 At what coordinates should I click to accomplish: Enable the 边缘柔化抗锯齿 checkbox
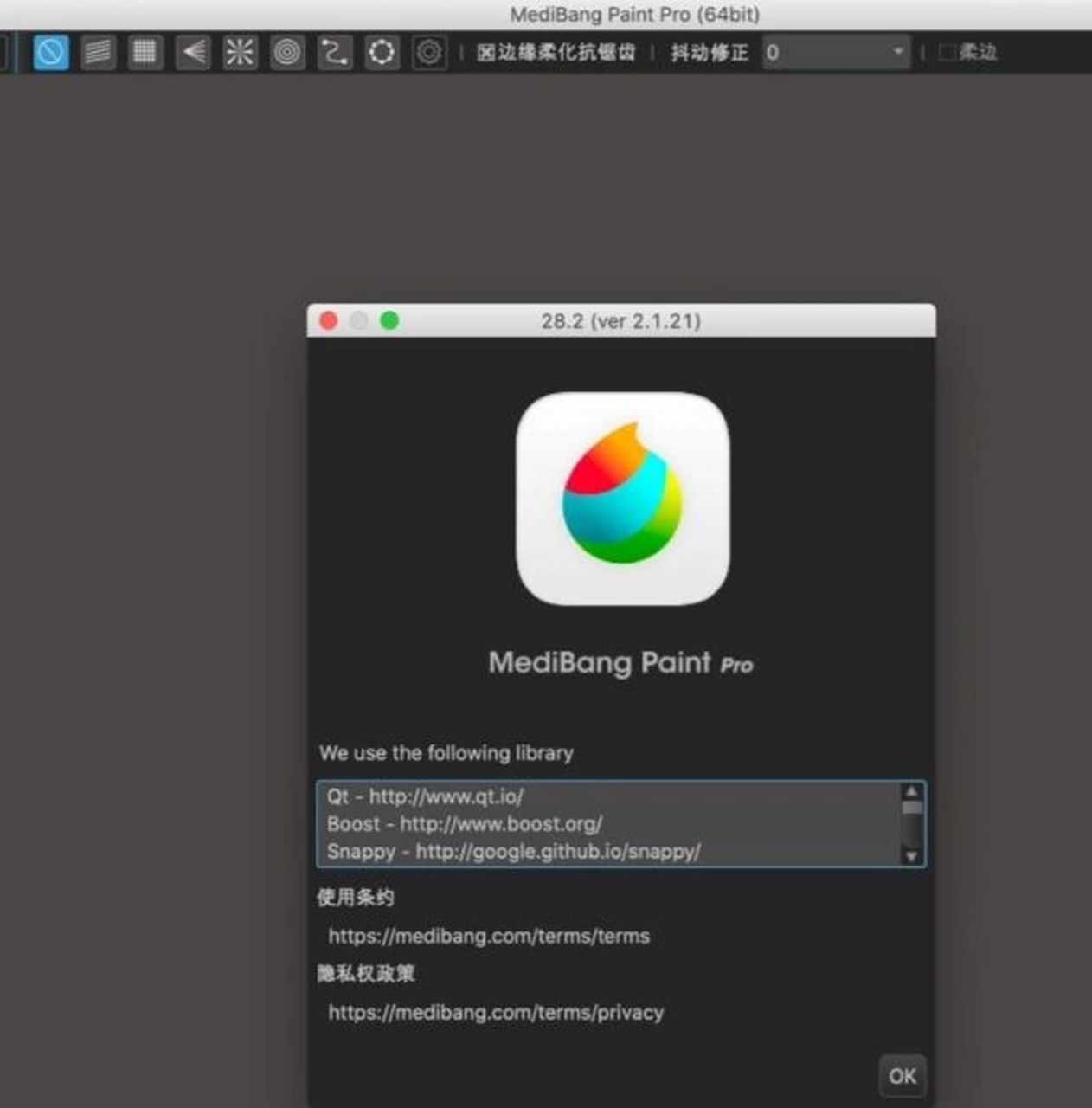coord(487,53)
